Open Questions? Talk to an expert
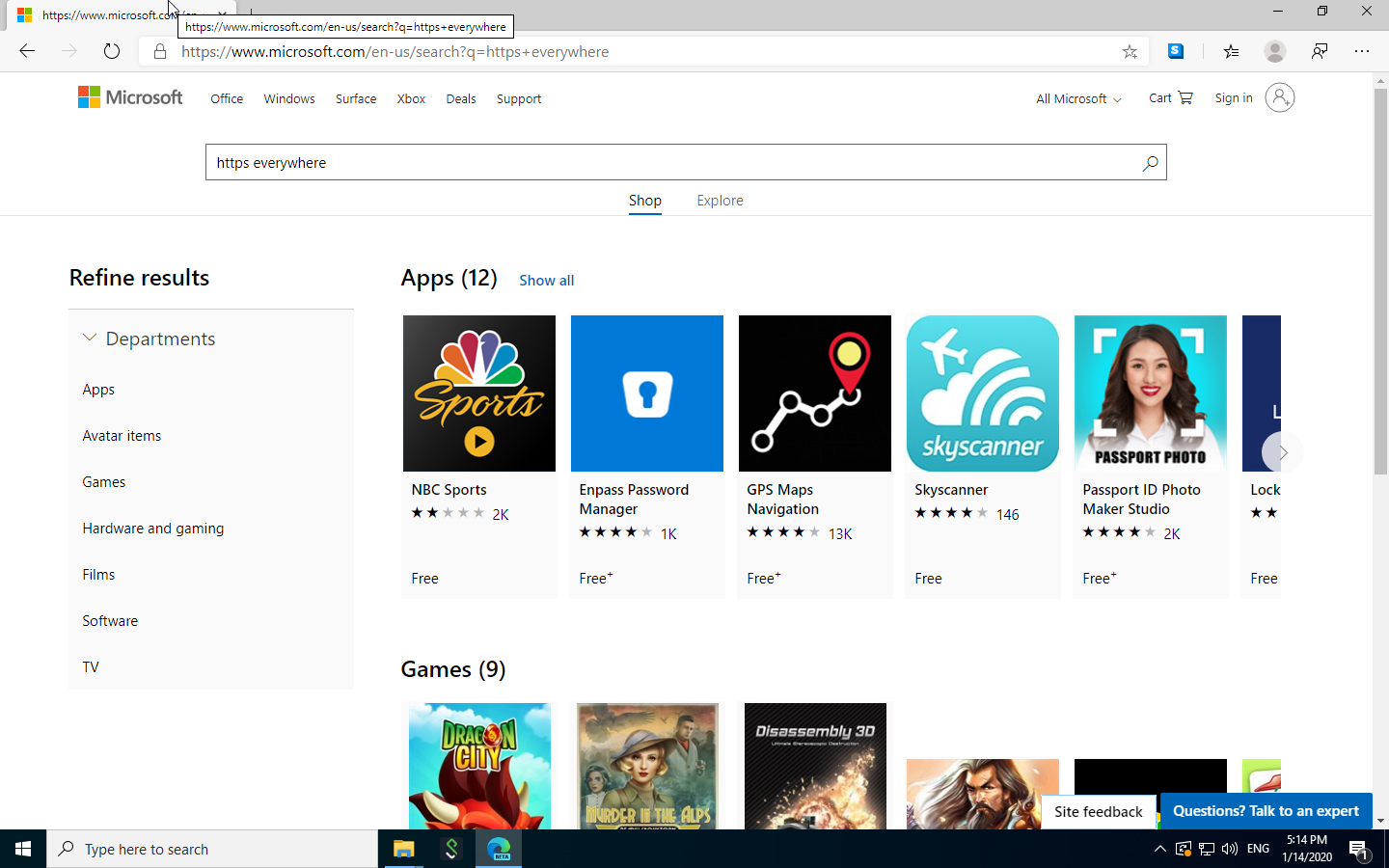Screen dimensions: 1389x868 1265,810
